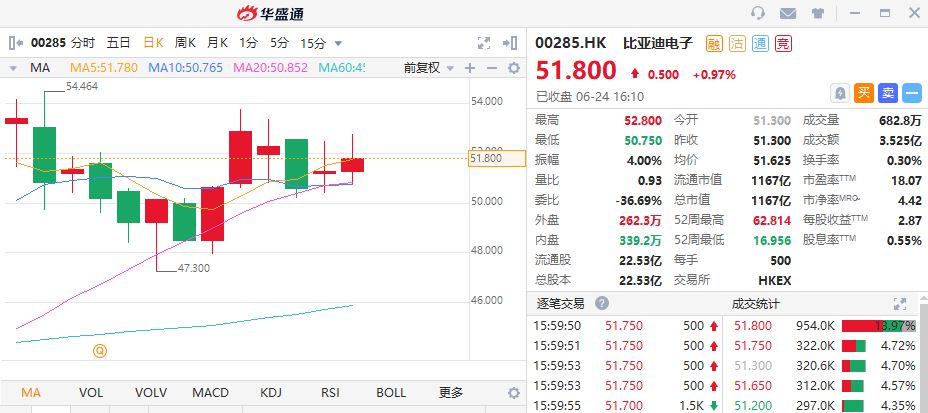Click the blue 卖 sell button
This screenshot has height=413, width=928.
(888, 93)
